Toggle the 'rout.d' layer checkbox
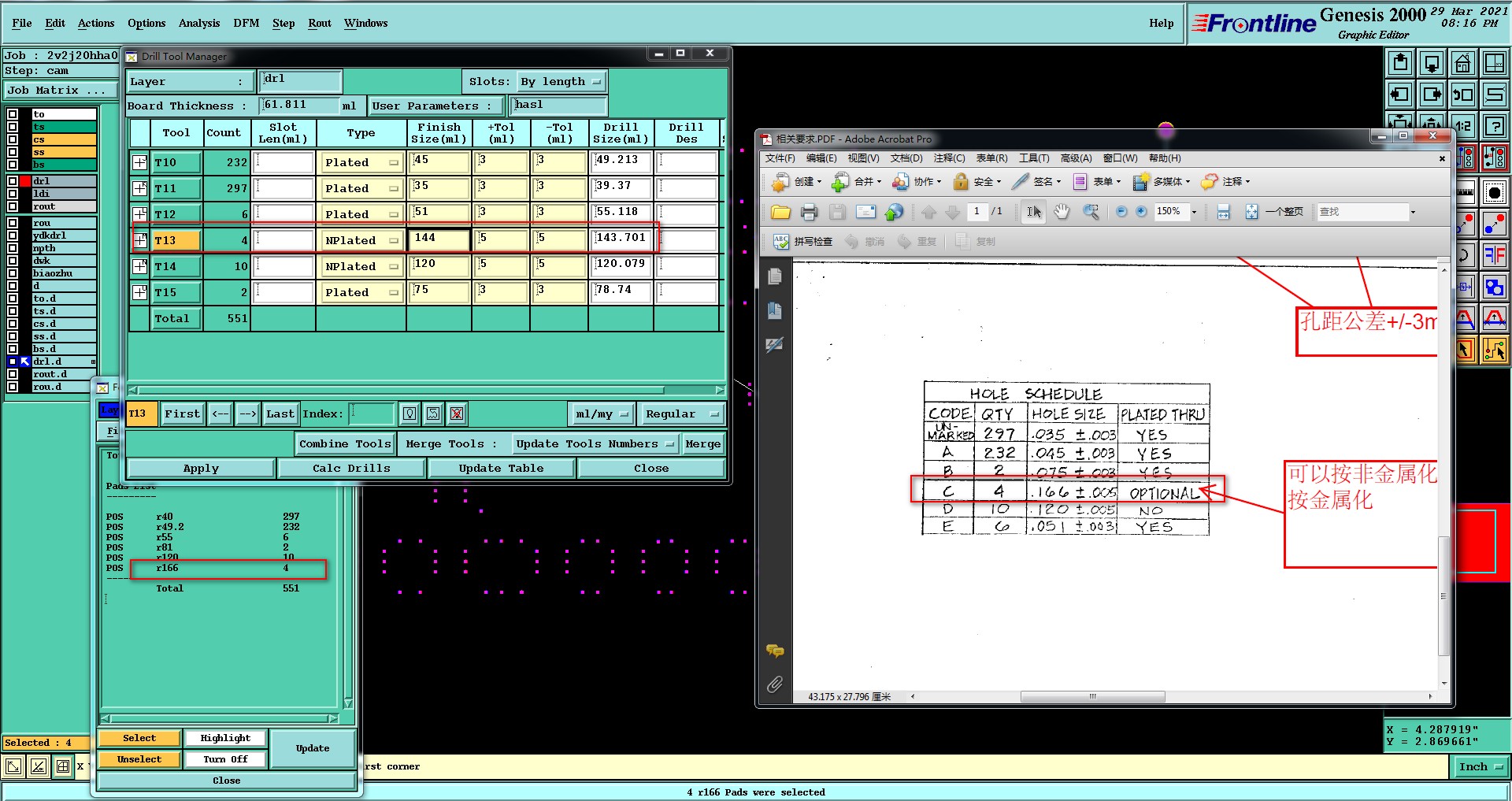The width and height of the screenshot is (1512, 801). tap(12, 374)
